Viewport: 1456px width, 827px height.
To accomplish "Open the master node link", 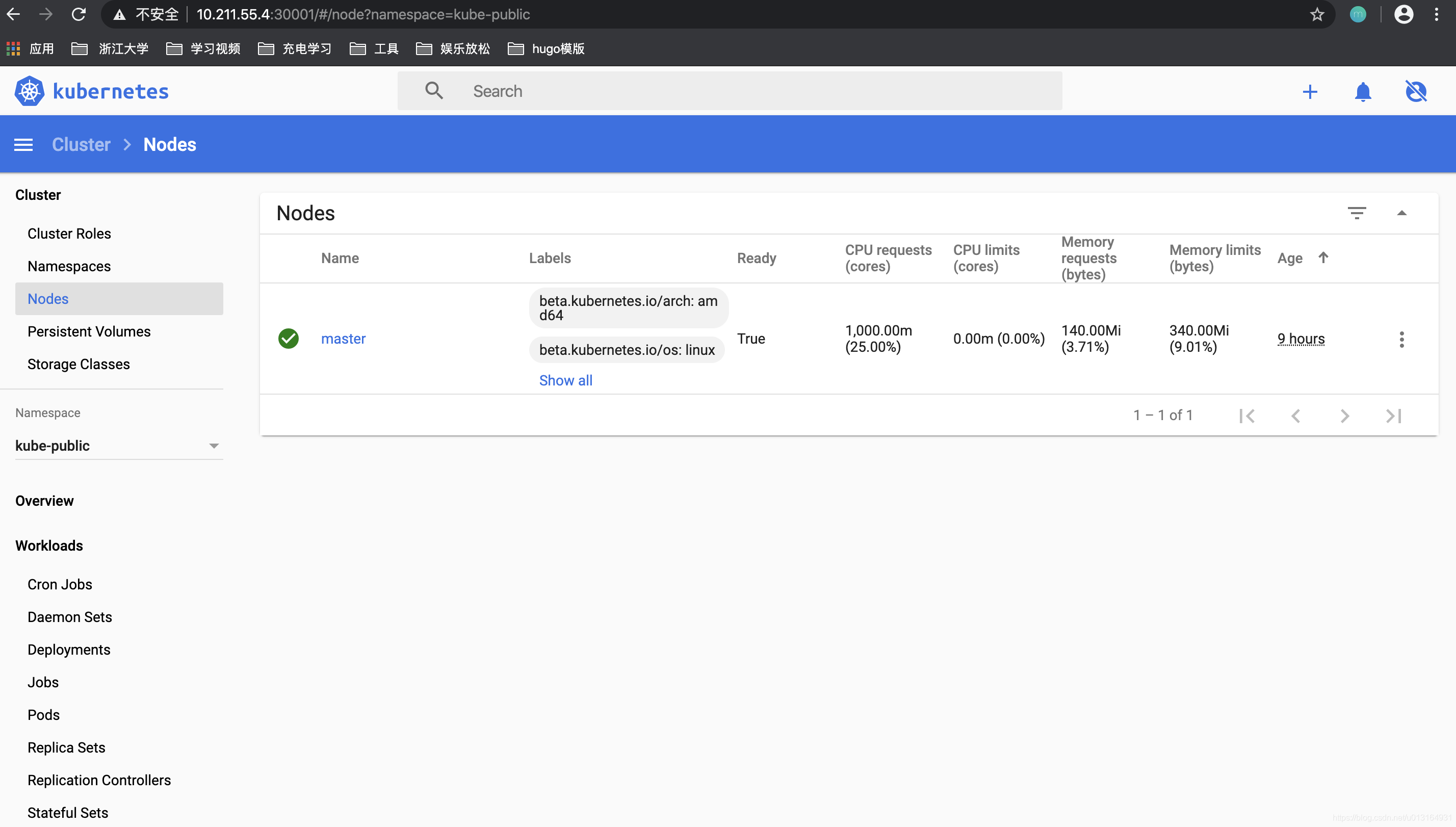I will (x=343, y=339).
